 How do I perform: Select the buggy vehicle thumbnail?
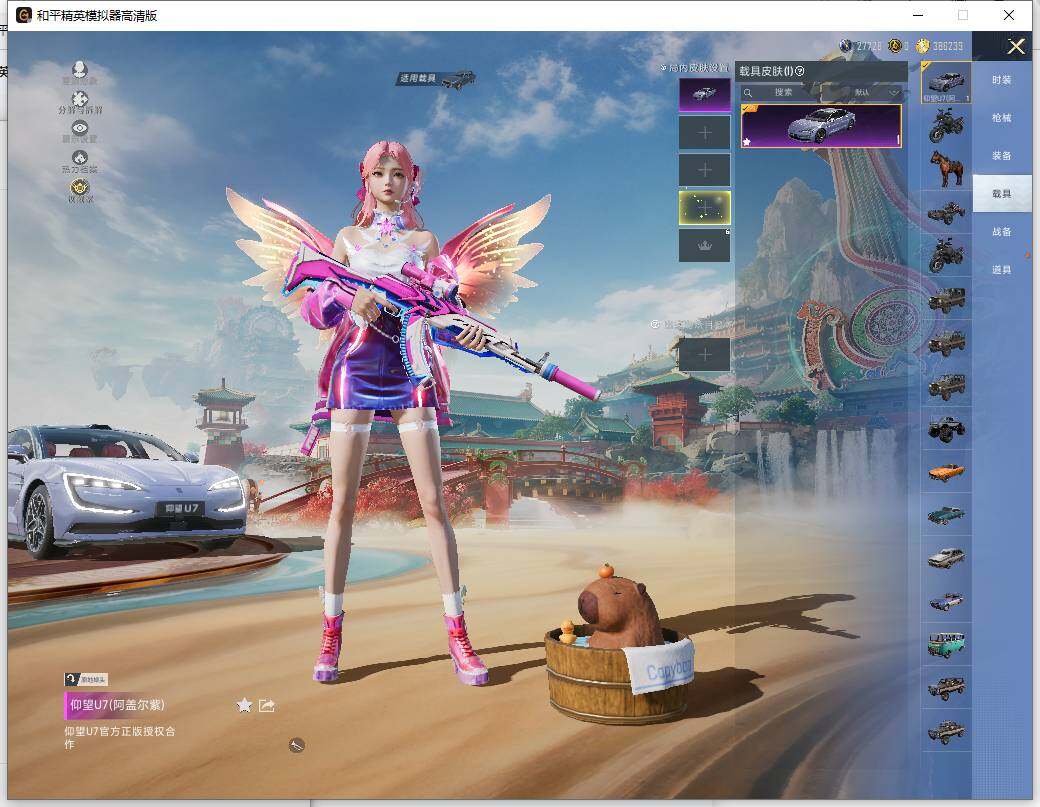946,212
